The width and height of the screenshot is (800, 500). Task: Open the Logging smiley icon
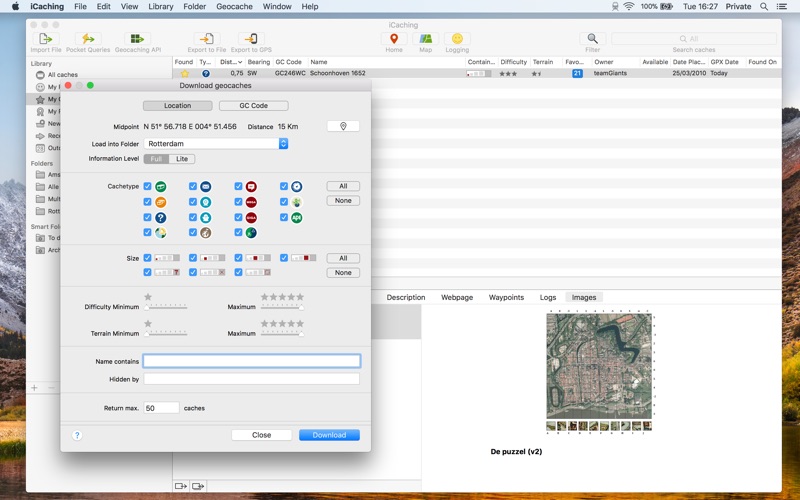(x=457, y=39)
